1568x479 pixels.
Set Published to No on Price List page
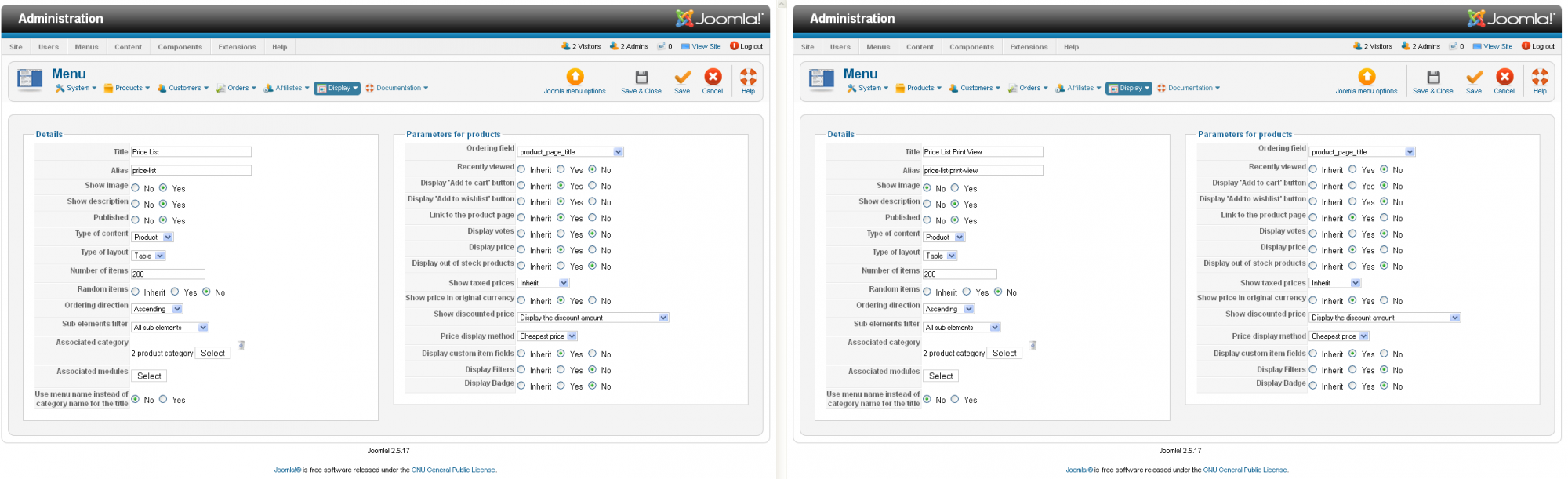[136, 220]
